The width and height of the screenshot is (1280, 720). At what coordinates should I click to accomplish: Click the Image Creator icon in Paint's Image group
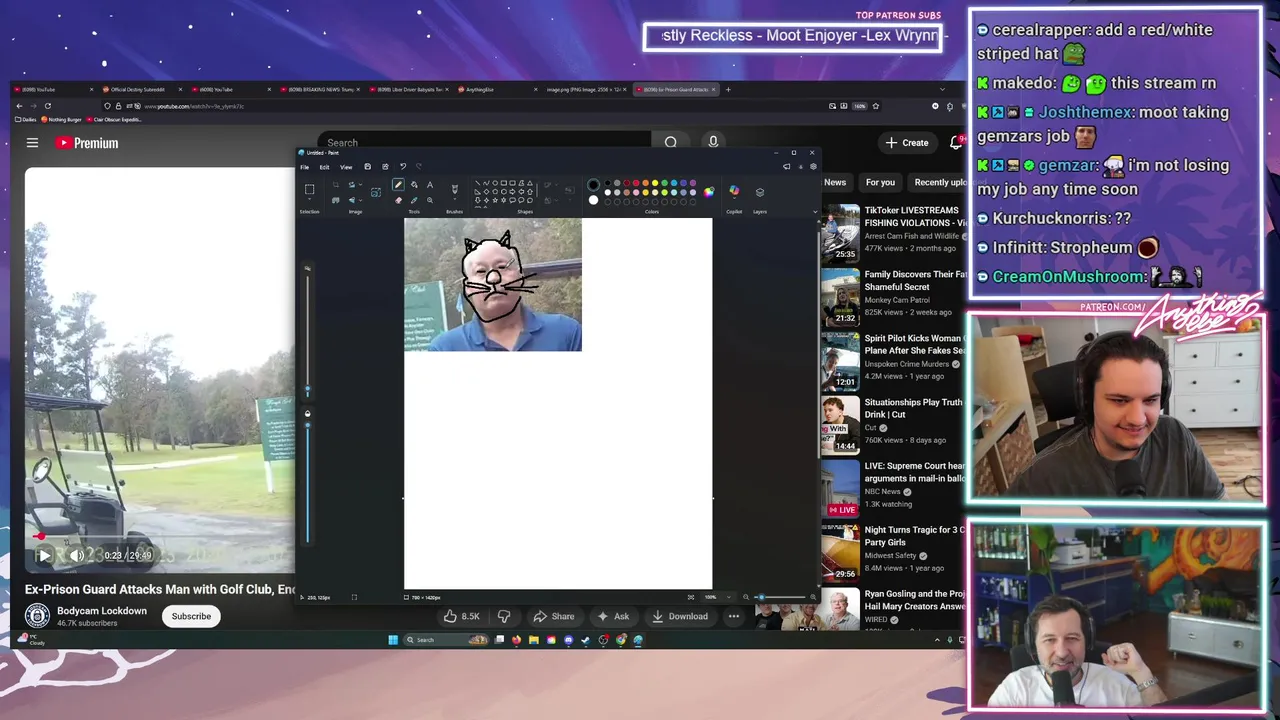click(375, 192)
